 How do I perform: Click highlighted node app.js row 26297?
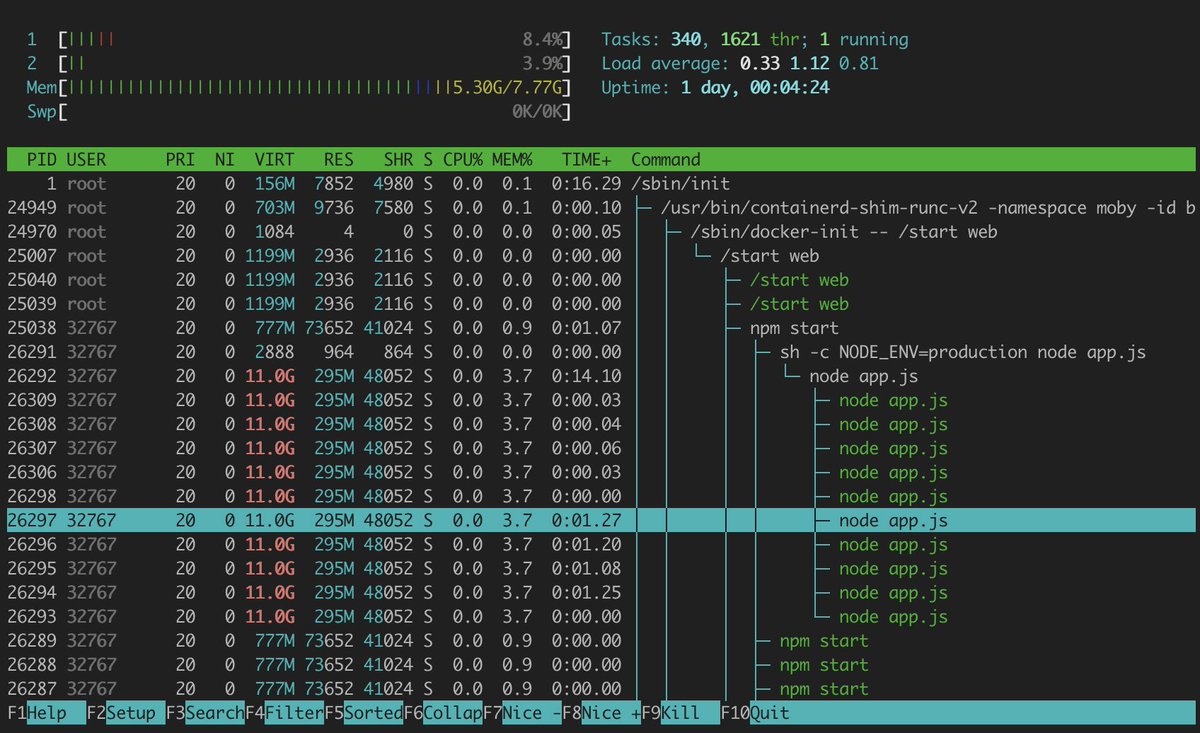[601, 520]
